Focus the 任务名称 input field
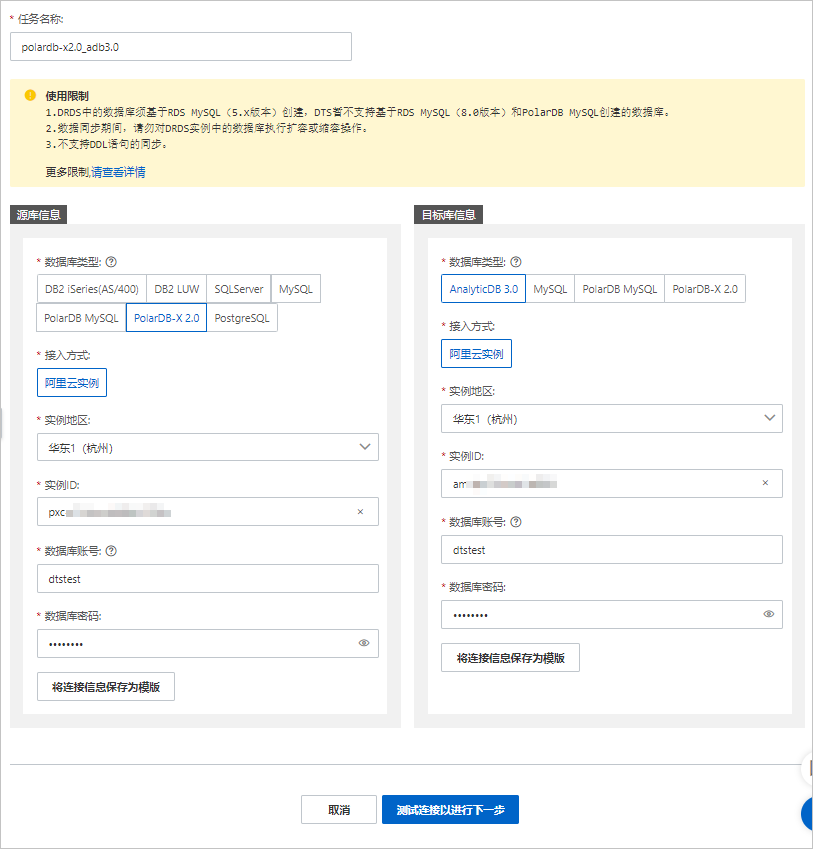The height and width of the screenshot is (849, 813). 181,47
